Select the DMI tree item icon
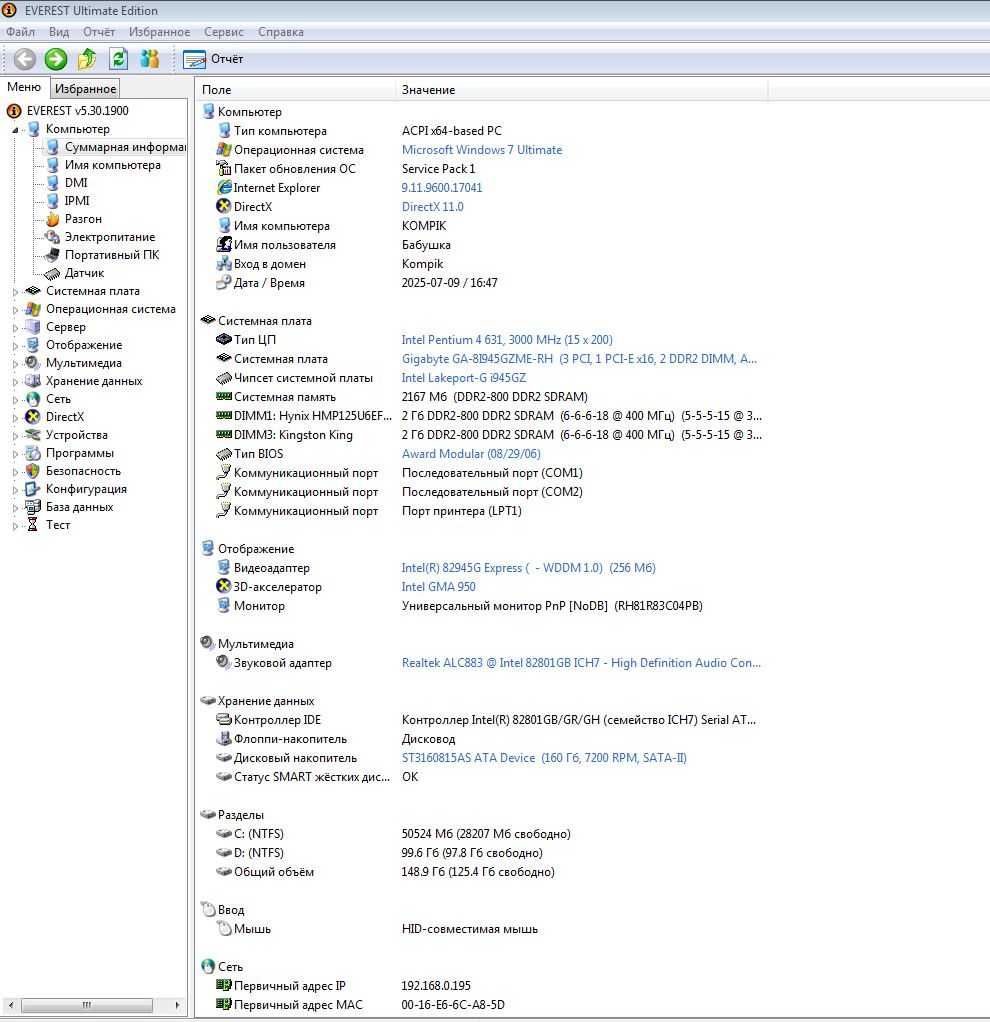 [x=53, y=183]
